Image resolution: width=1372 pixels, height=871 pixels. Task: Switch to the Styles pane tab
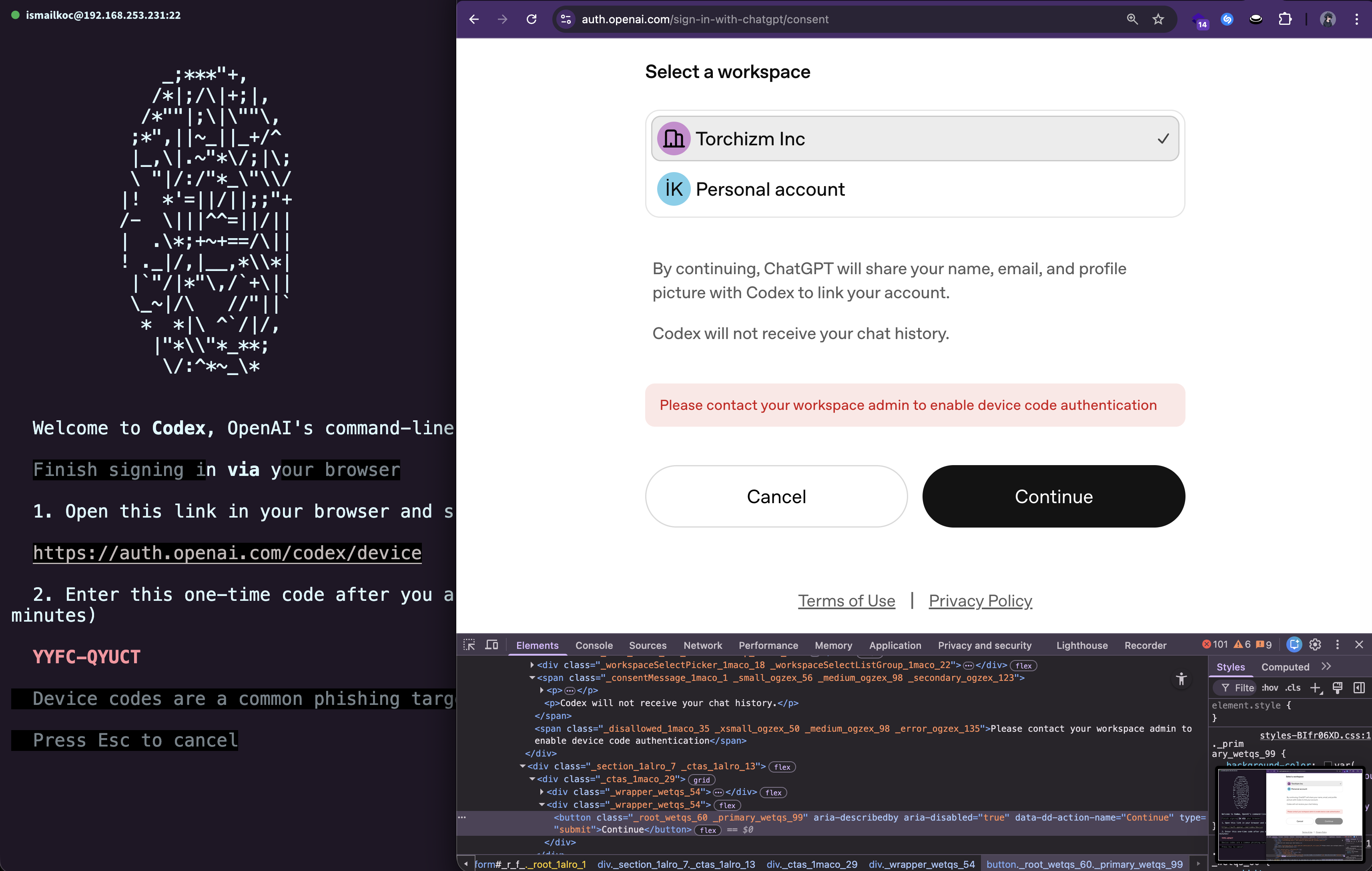[x=1230, y=666]
